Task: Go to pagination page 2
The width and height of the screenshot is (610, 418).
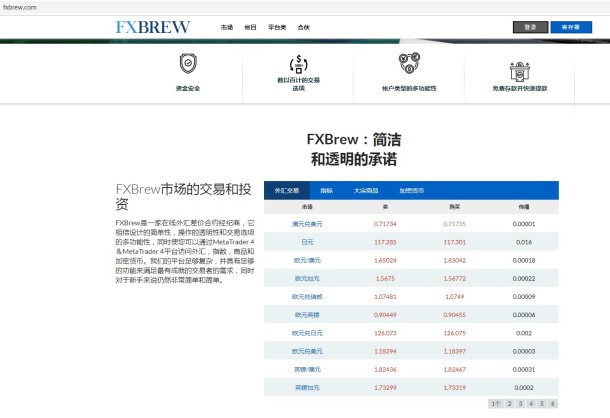Action: pos(510,404)
